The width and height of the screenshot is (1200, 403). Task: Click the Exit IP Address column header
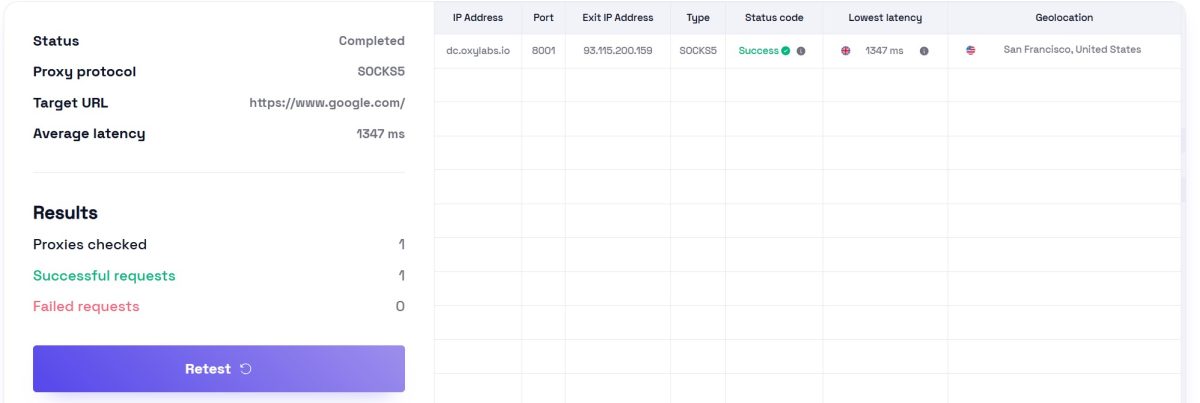pyautogui.click(x=618, y=18)
